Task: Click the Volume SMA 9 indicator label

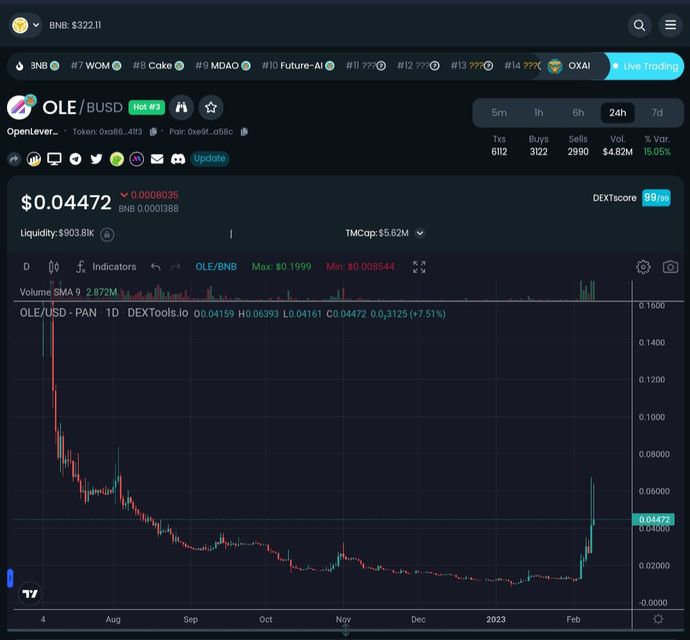Action: point(50,292)
